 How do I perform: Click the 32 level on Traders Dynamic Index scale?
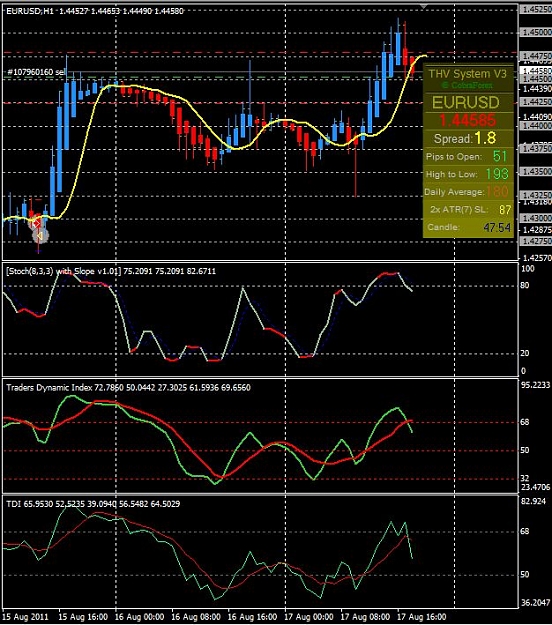(x=525, y=478)
